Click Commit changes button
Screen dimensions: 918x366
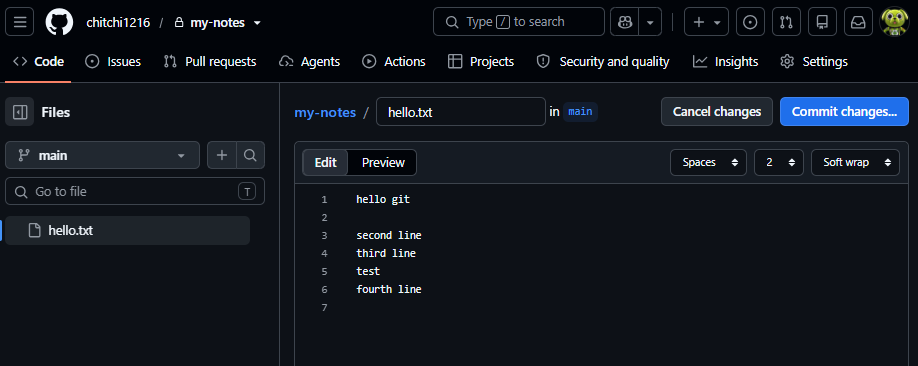pos(844,111)
